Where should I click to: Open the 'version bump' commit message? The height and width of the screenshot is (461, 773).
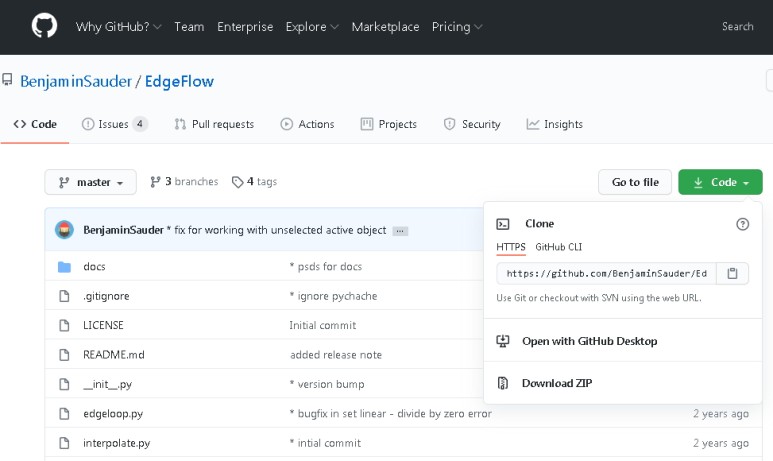pos(327,385)
